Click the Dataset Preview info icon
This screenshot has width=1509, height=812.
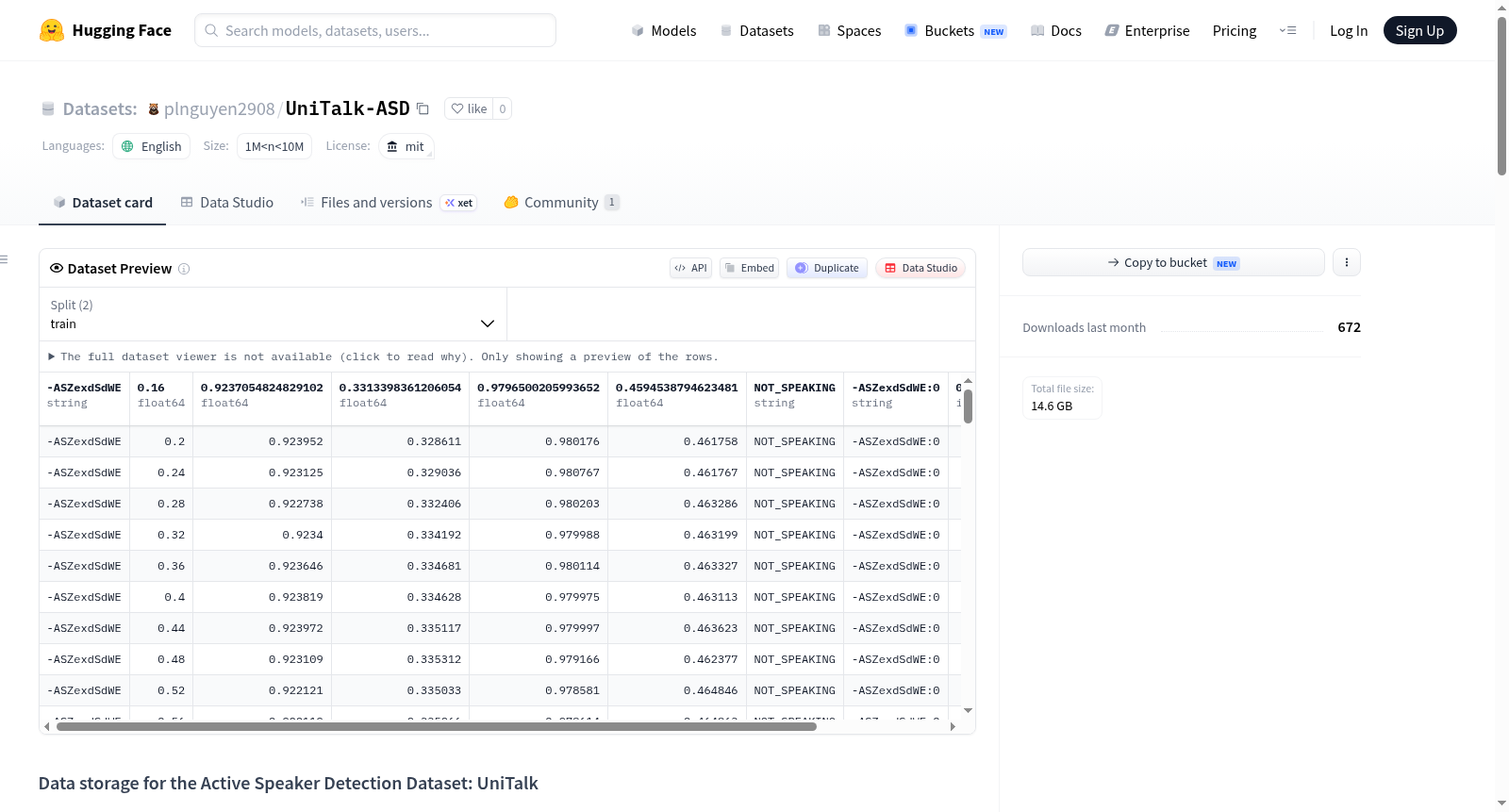pos(184,269)
